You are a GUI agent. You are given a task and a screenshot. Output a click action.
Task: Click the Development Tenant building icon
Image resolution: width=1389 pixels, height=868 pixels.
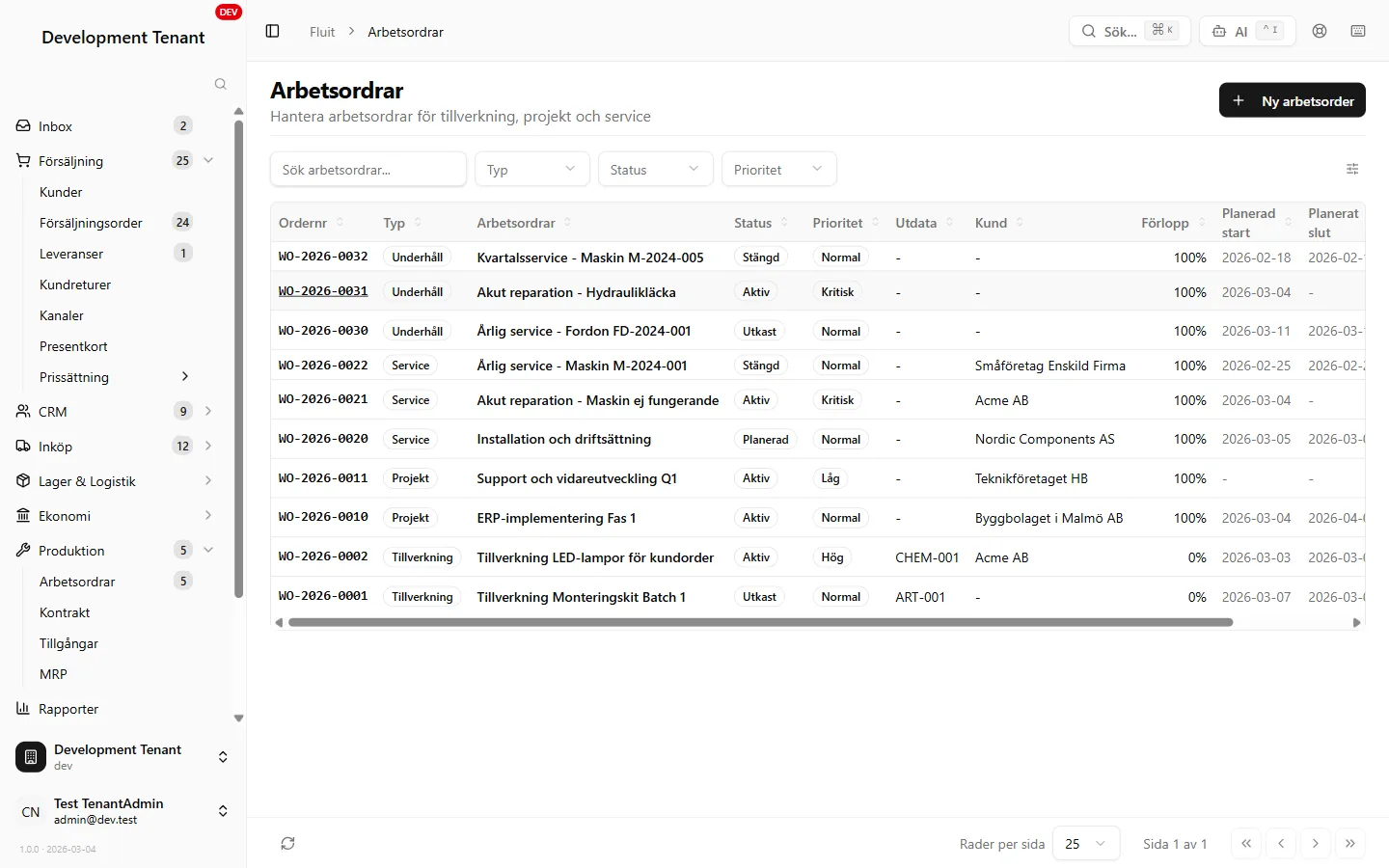[x=31, y=757]
